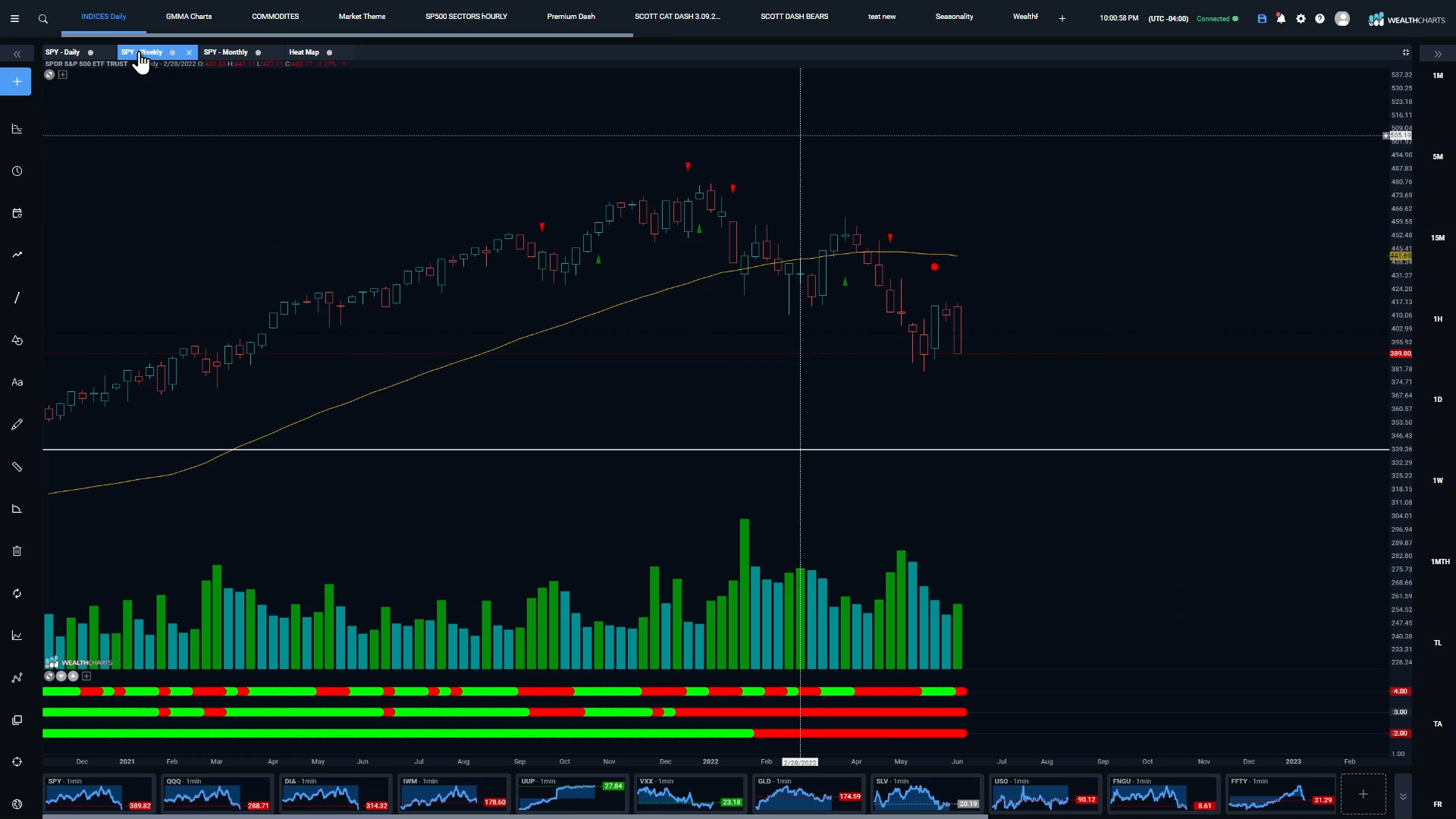
Task: Toggle the round hide button on indicator pane
Action: (x=49, y=676)
